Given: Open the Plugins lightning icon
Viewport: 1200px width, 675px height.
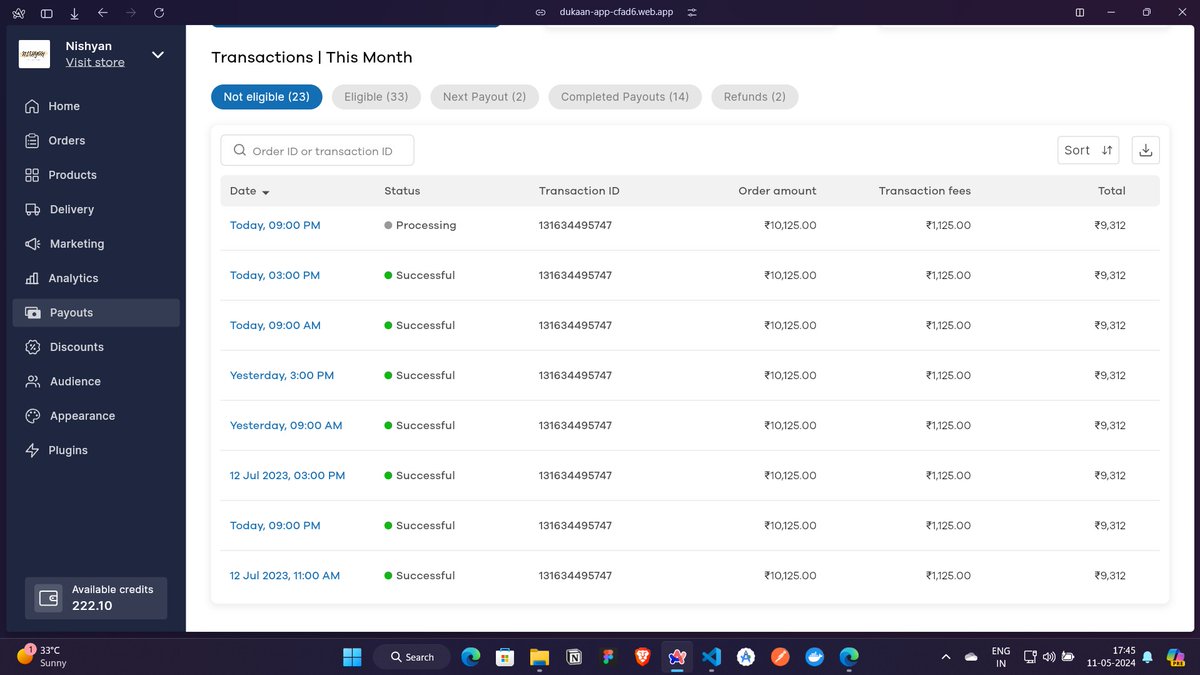Looking at the screenshot, I should point(32,450).
